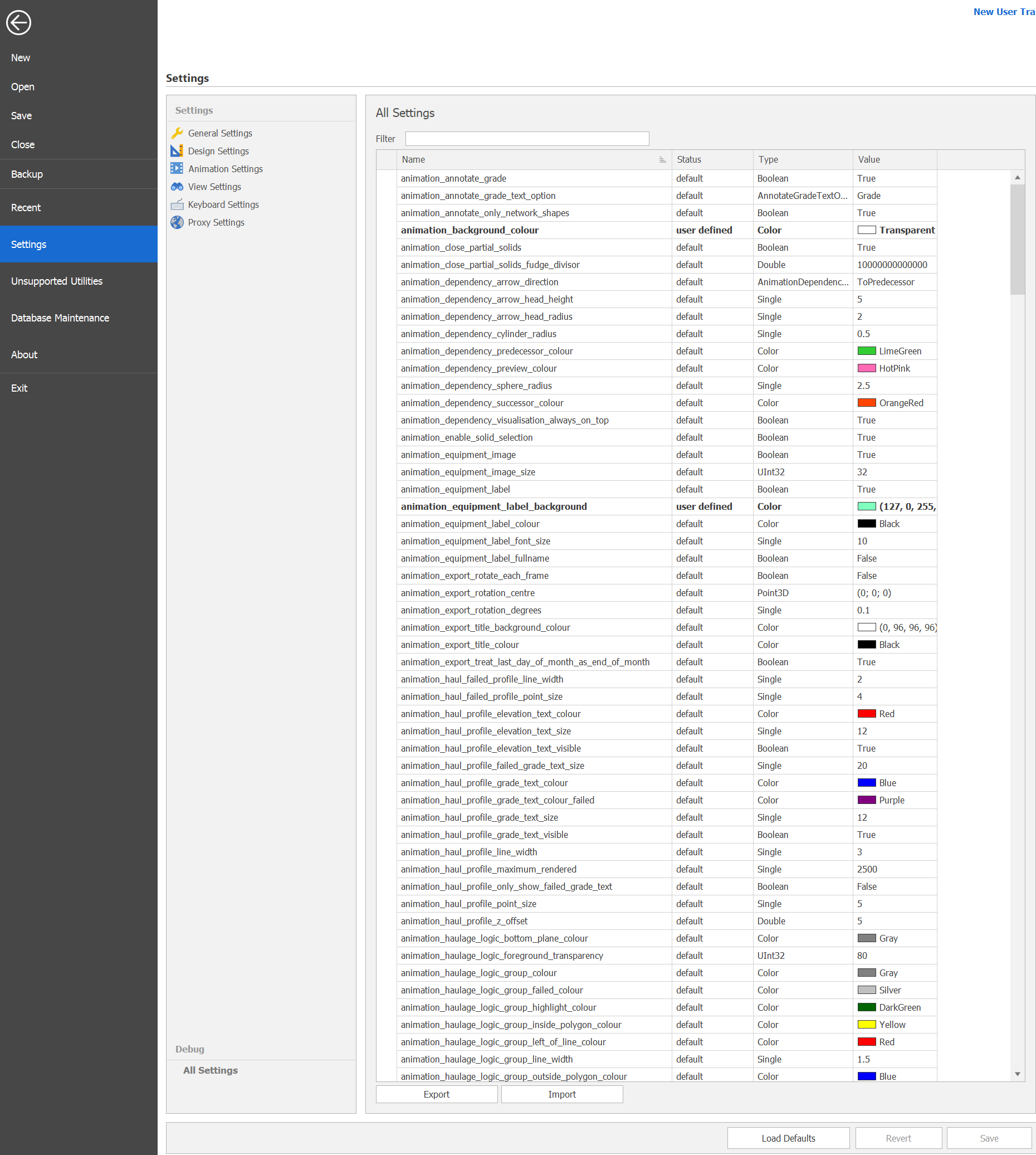
Task: Click into the Filter text field
Action: pyautogui.click(x=526, y=139)
